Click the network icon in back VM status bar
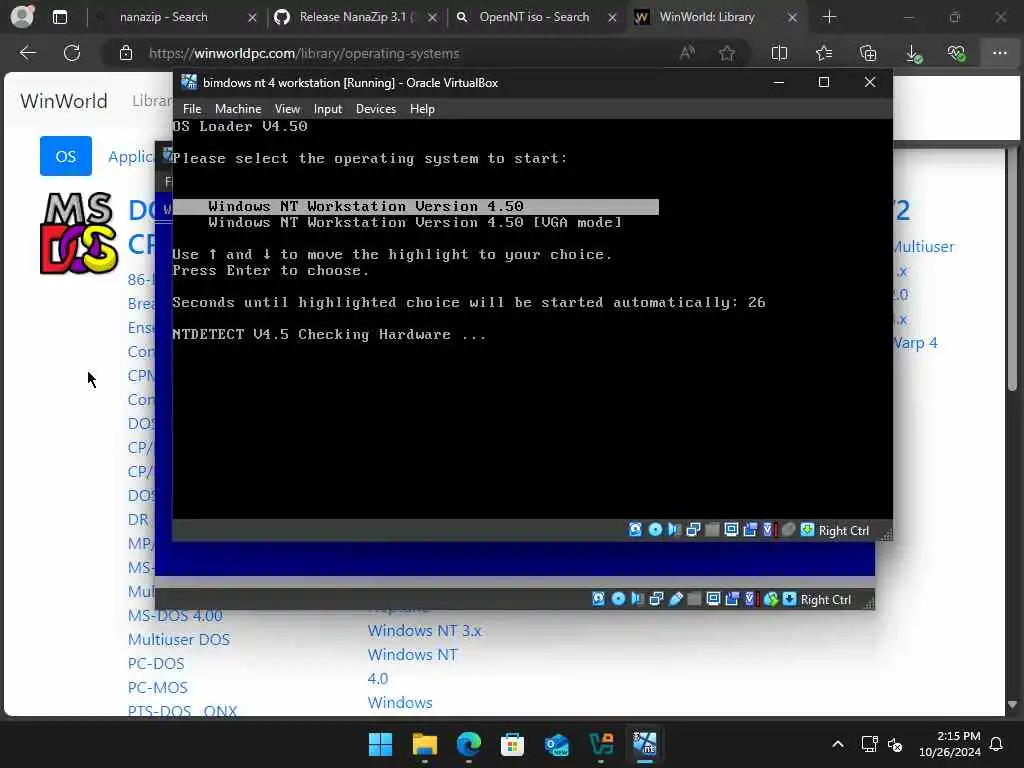The image size is (1024, 768). tap(656, 599)
